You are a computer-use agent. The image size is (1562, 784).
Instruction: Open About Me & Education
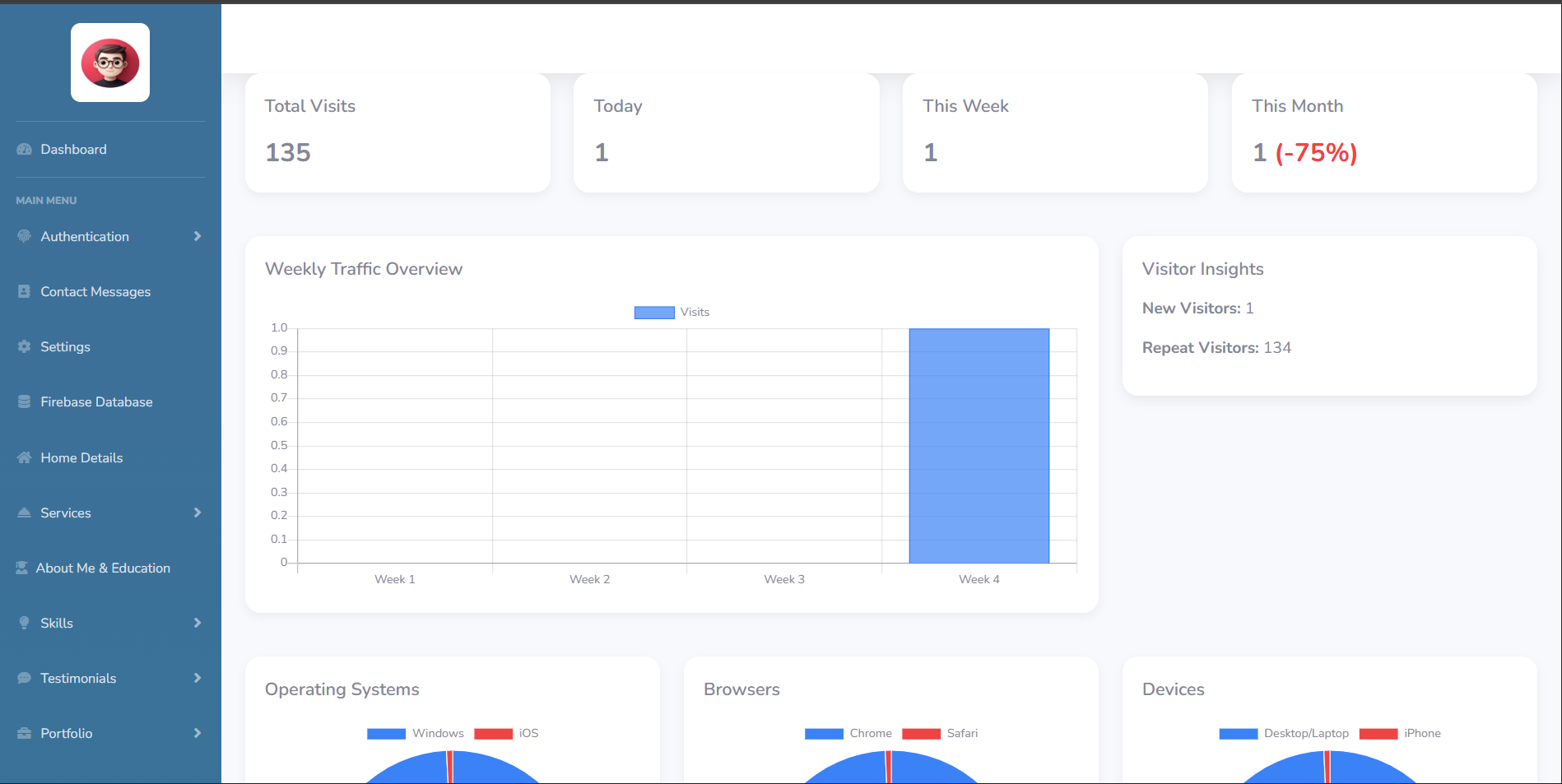click(x=110, y=568)
